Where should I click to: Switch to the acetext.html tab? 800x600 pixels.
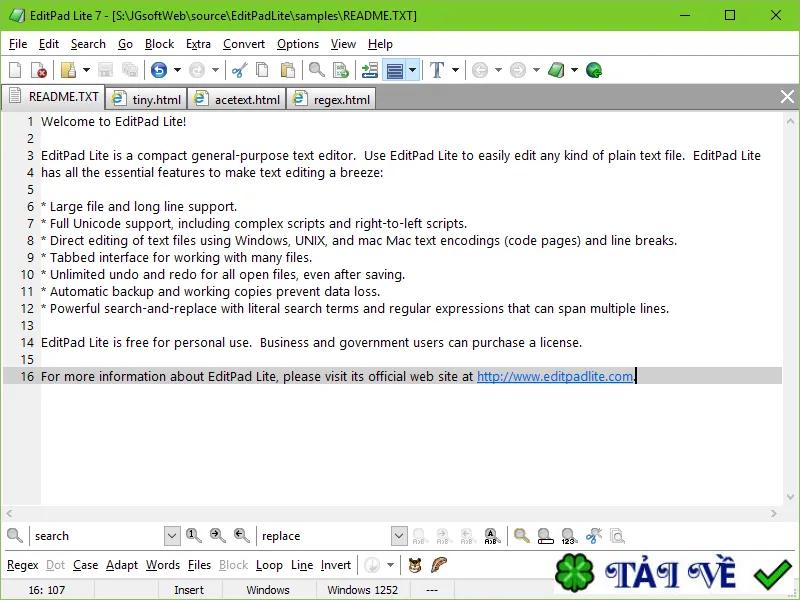(x=238, y=99)
